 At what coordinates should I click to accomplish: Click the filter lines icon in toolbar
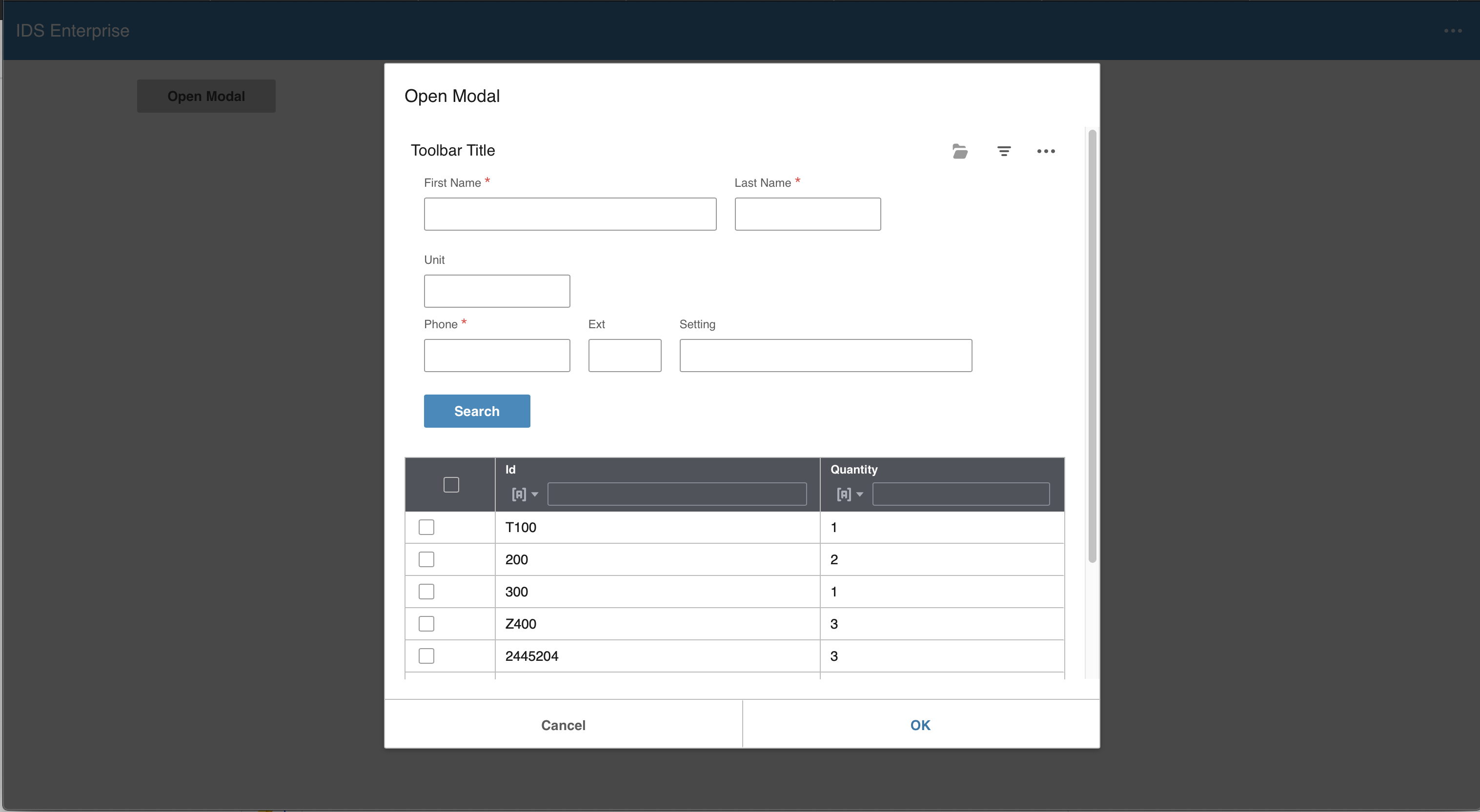(x=1004, y=151)
